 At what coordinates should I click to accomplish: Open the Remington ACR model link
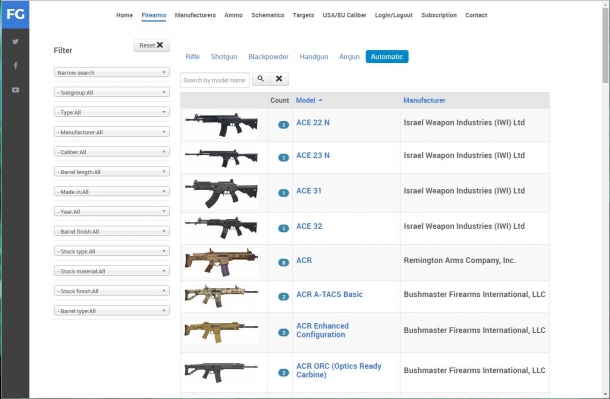(304, 260)
